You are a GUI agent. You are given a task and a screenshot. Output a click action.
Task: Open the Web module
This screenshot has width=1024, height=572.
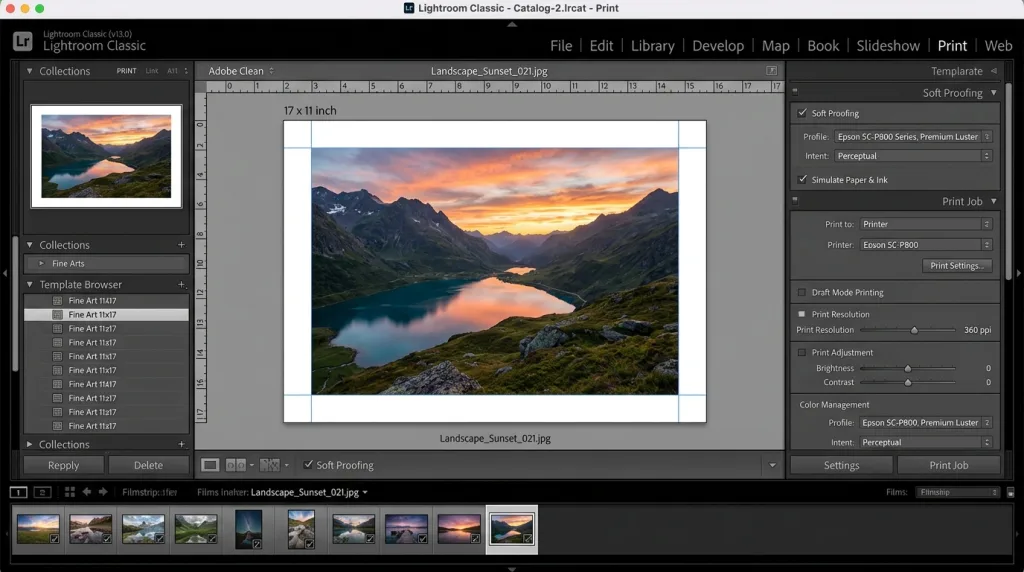coord(998,46)
